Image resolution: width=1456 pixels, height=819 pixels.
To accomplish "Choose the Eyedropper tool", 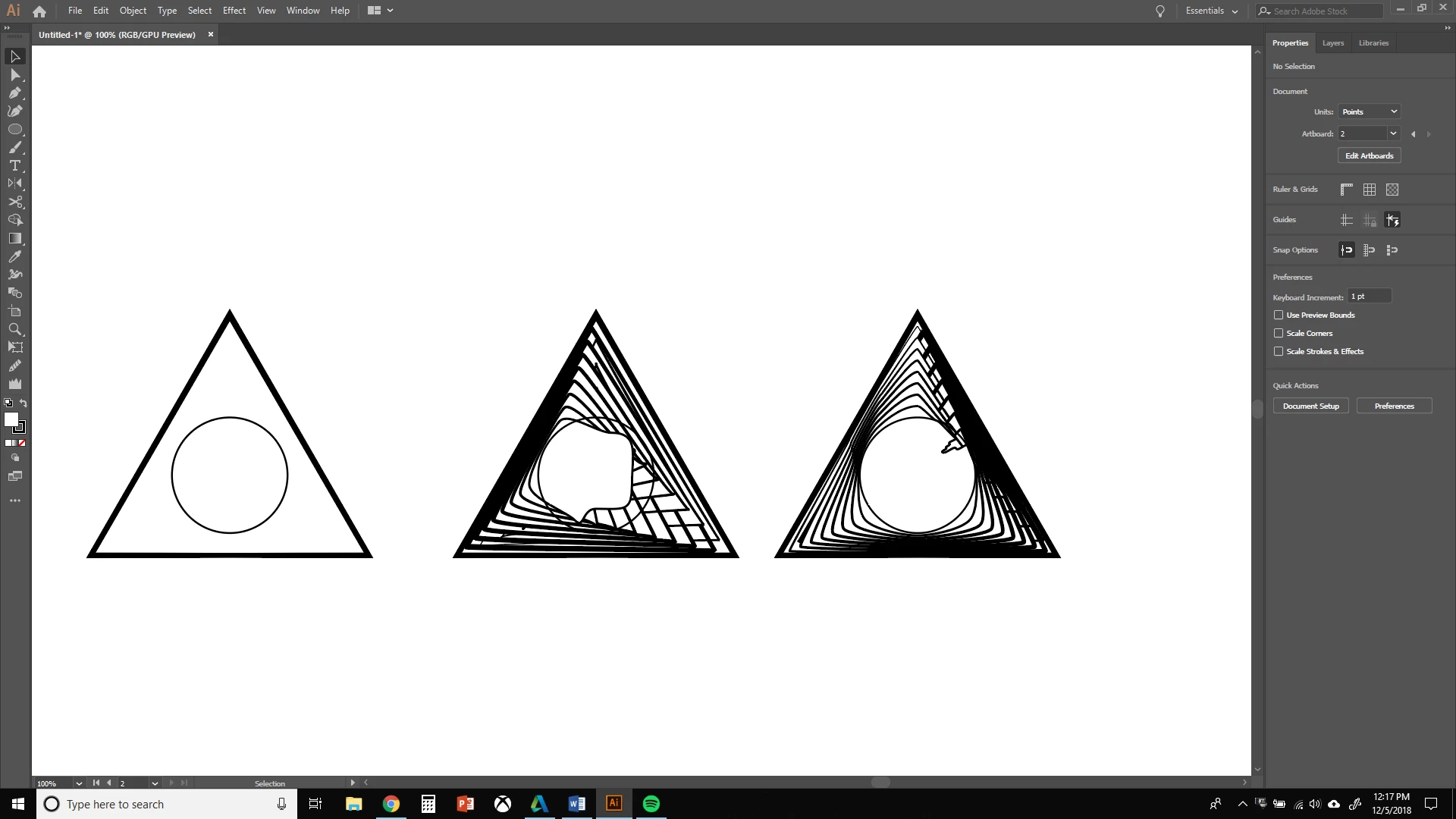I will (14, 257).
